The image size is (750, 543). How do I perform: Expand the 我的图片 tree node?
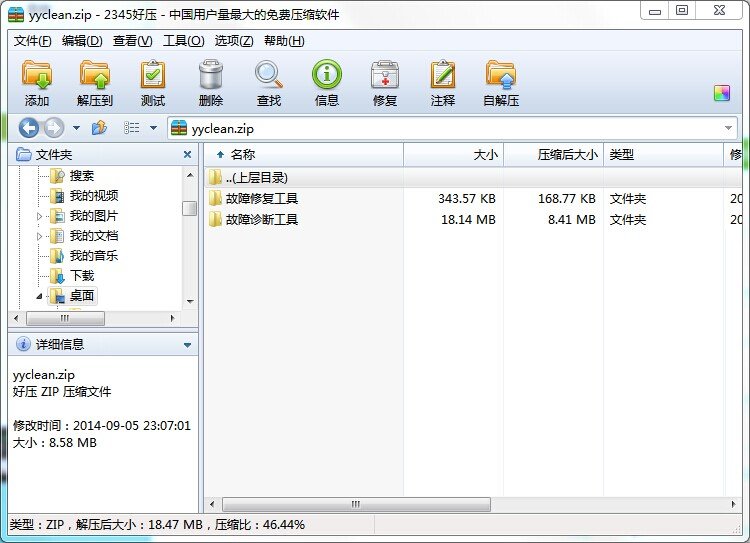(39, 216)
